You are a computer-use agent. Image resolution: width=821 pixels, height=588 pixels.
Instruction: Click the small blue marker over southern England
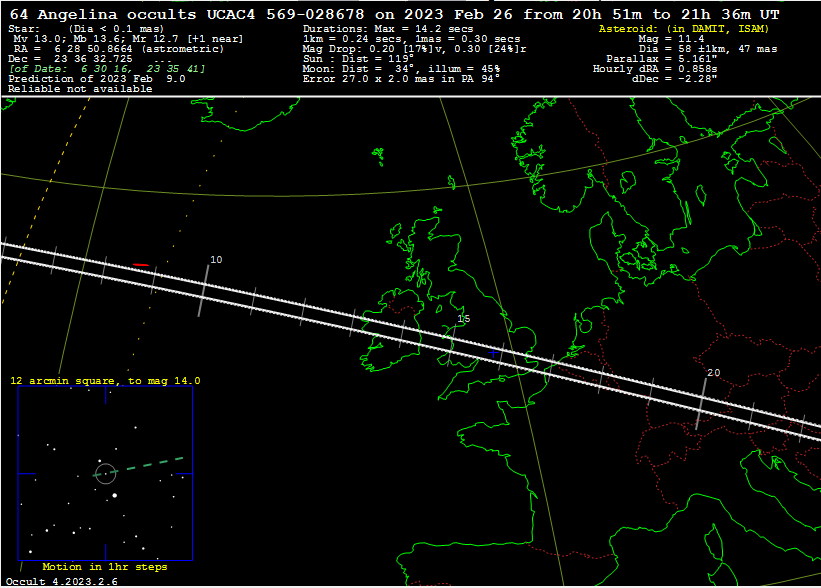[x=493, y=352]
